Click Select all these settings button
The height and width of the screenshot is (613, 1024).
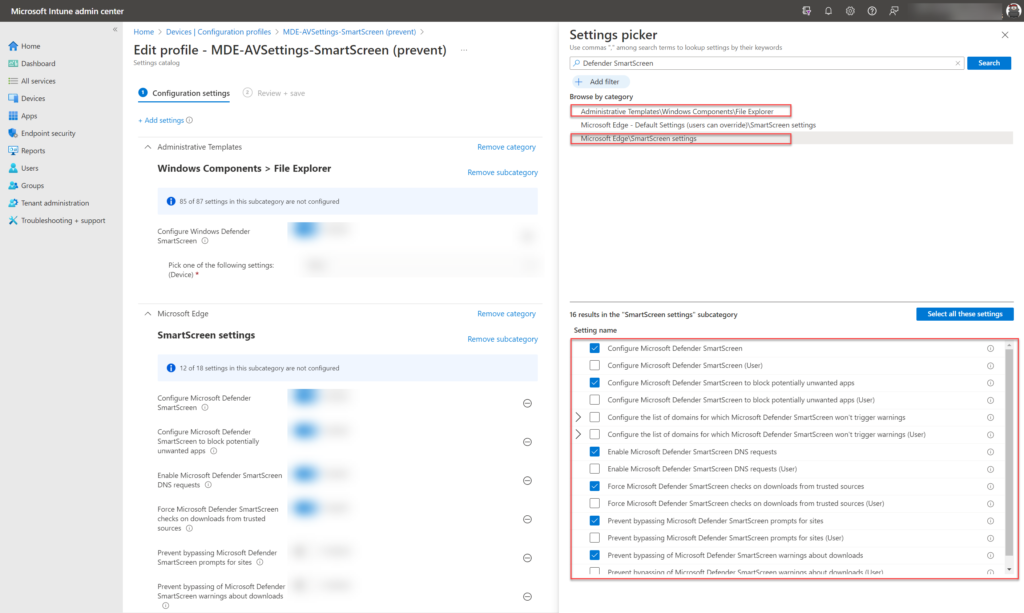pyautogui.click(x=965, y=314)
